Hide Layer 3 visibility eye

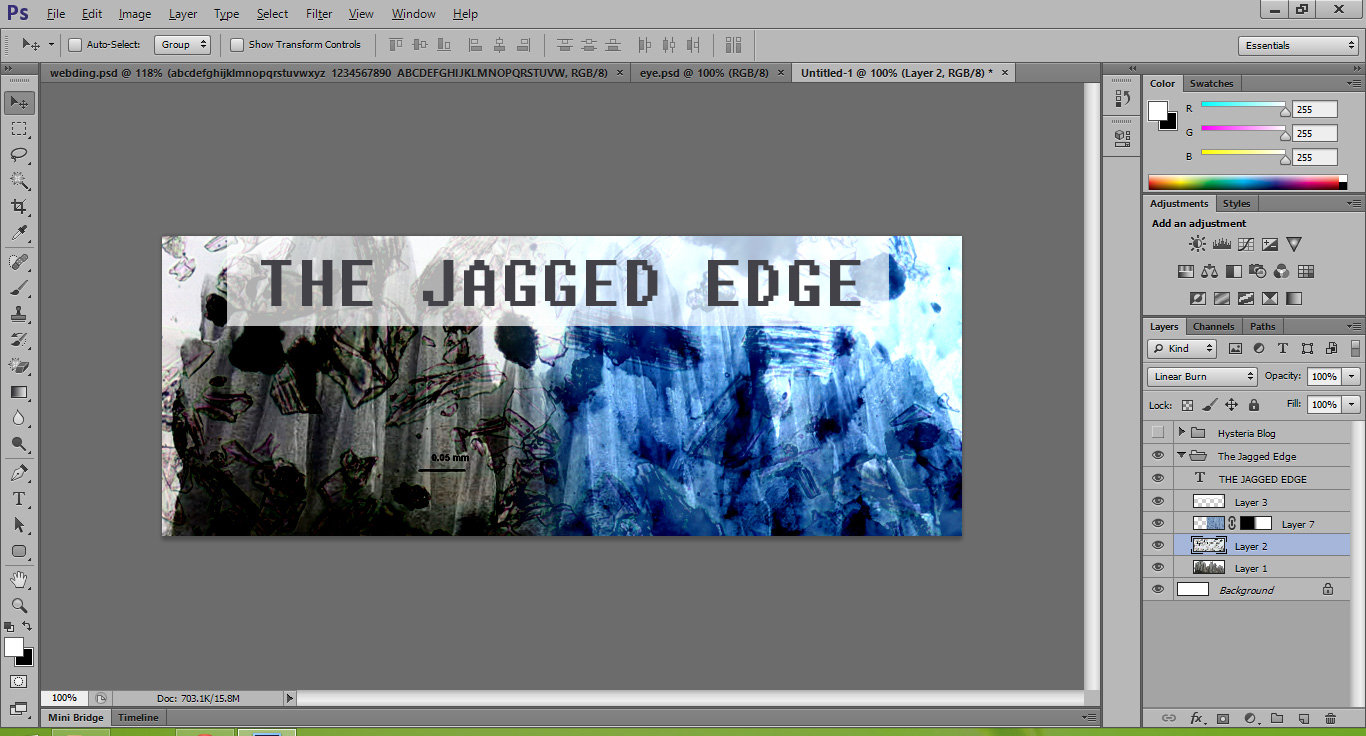[x=1158, y=502]
